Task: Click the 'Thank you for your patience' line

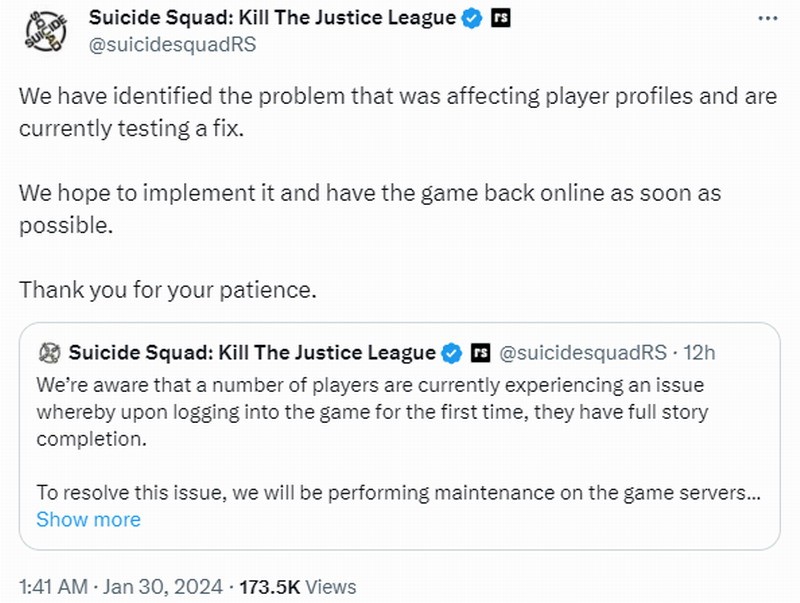Action: tap(168, 290)
